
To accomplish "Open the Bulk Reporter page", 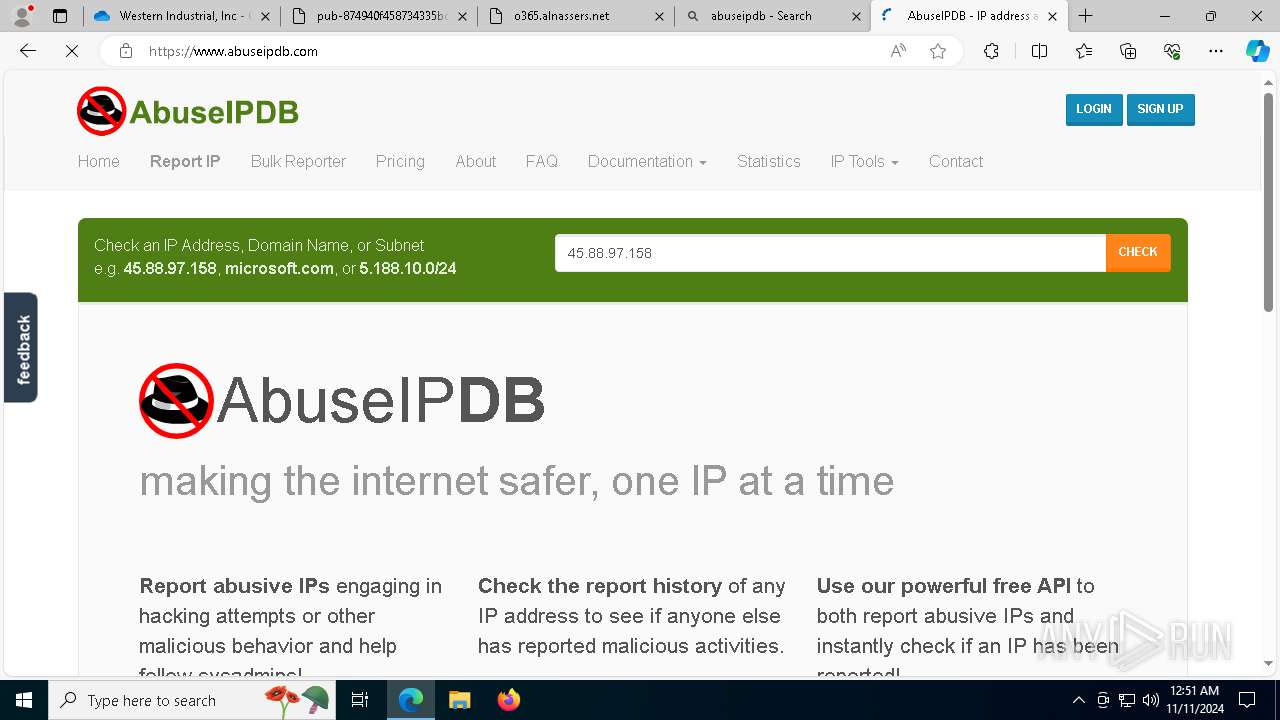I will [298, 161].
